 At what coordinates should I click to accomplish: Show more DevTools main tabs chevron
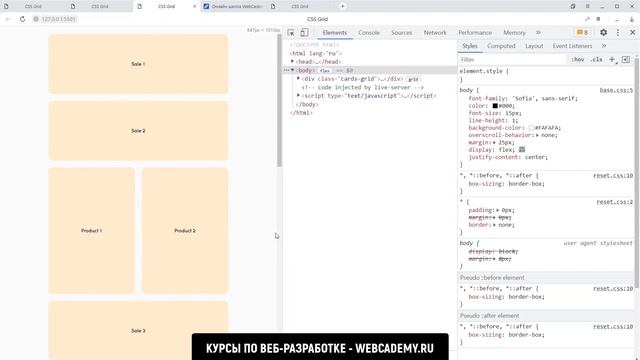pos(538,33)
